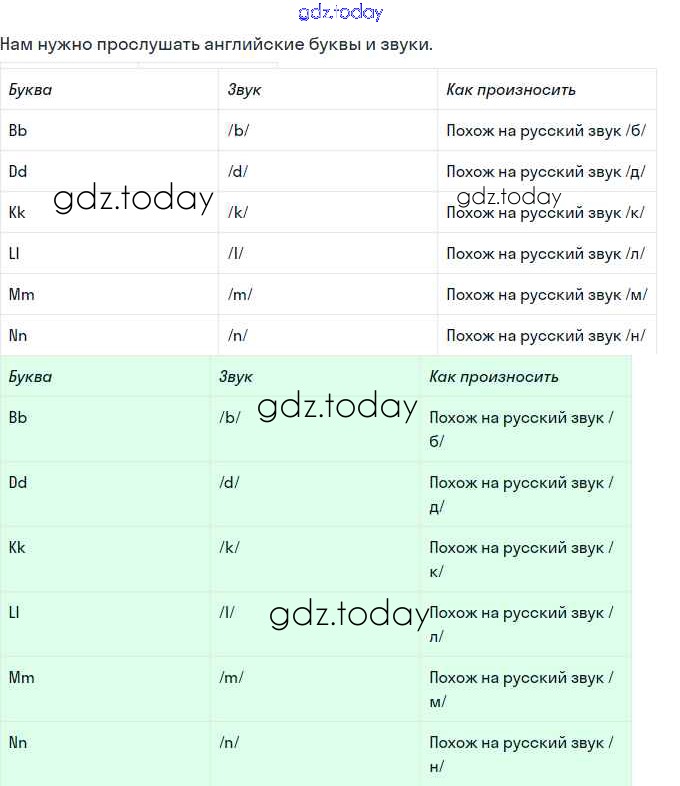Select the 'Mm' cell in the white table
The width and height of the screenshot is (680, 786).
coord(21,294)
